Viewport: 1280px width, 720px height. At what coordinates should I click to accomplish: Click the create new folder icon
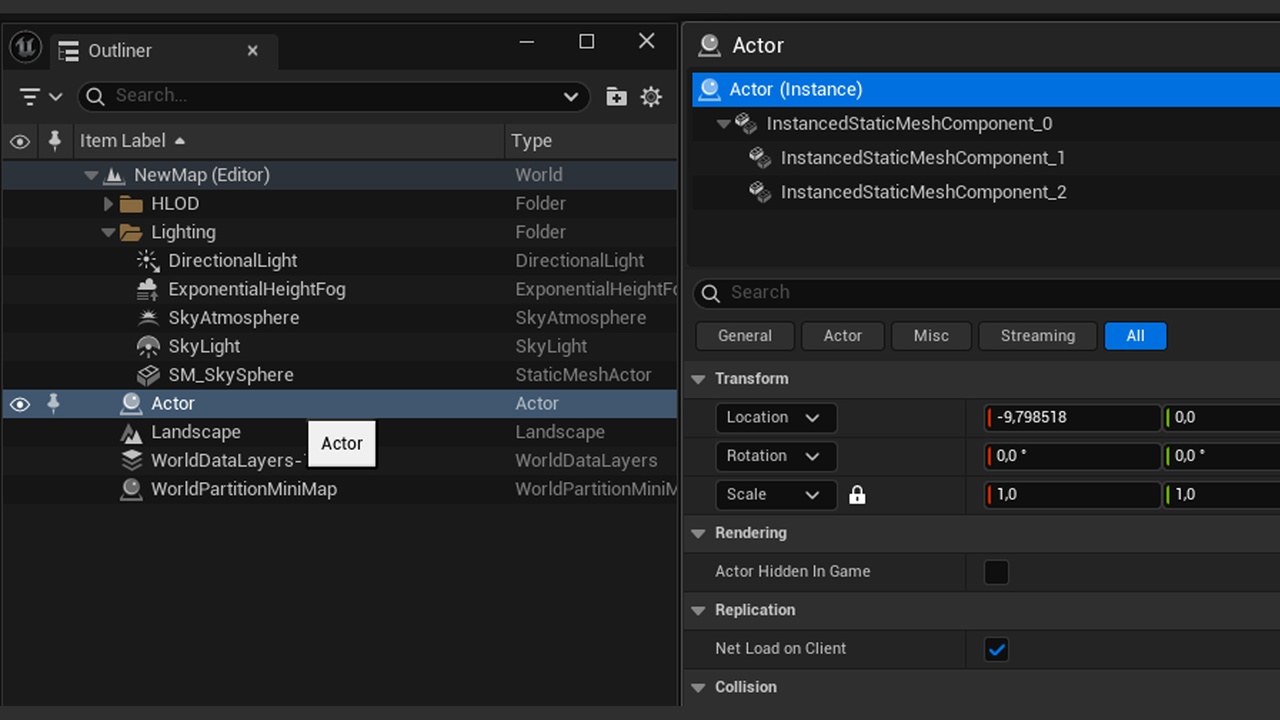[616, 96]
